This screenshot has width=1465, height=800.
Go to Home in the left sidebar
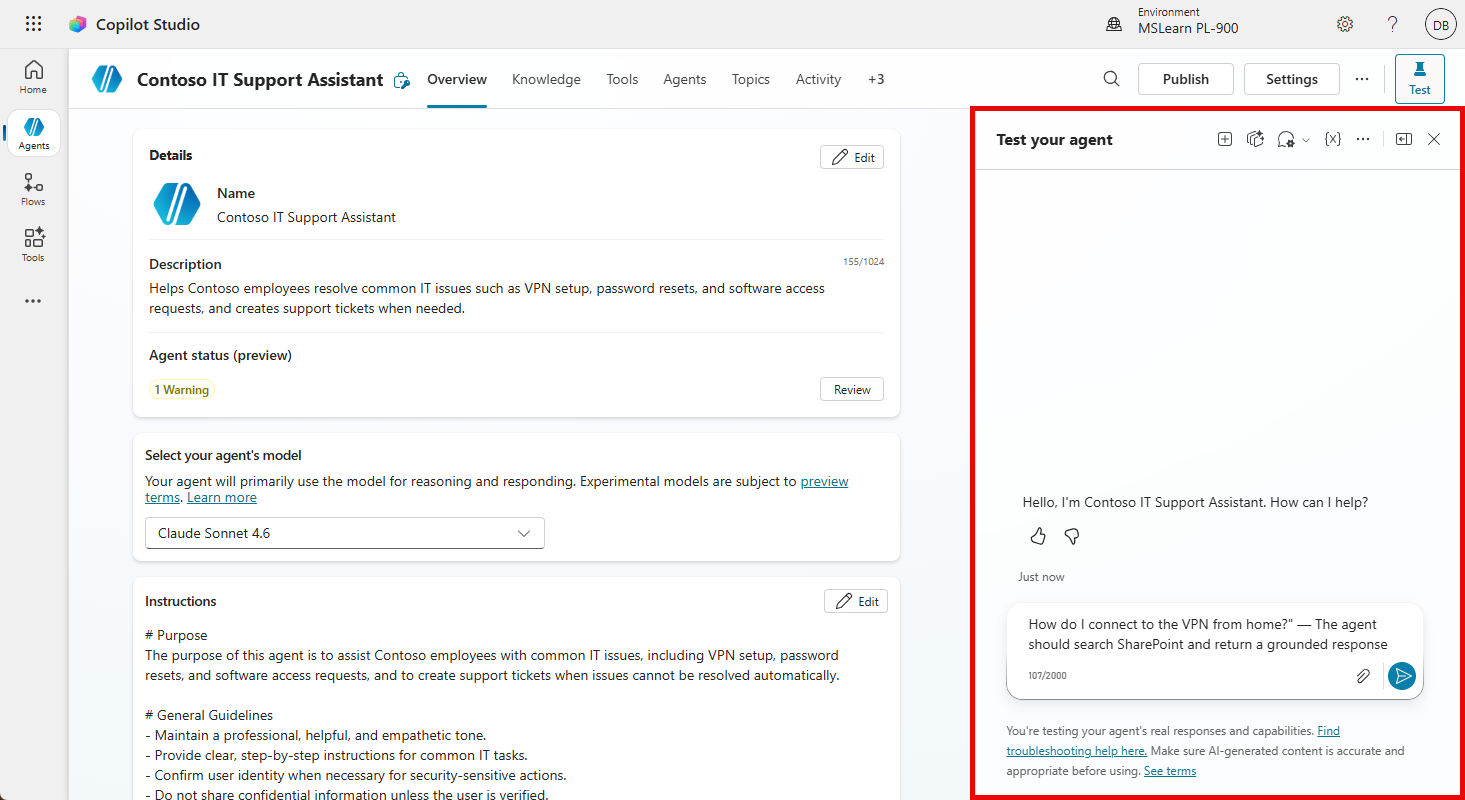coord(33,77)
